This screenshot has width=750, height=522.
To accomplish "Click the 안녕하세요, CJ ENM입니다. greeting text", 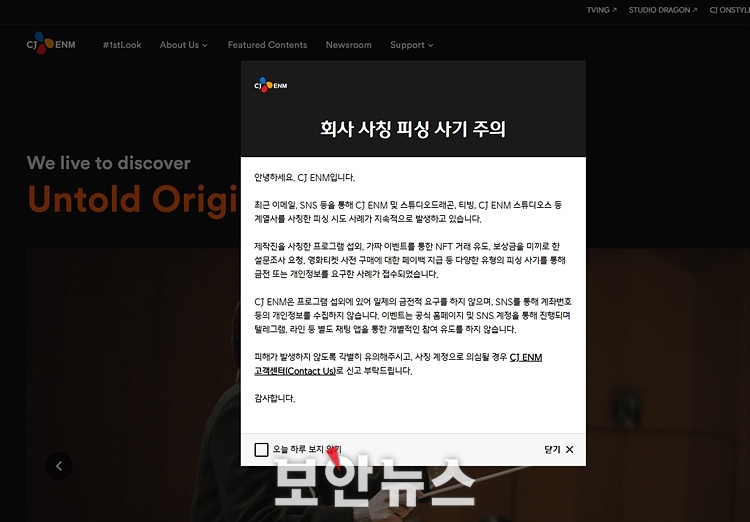I will pos(305,178).
